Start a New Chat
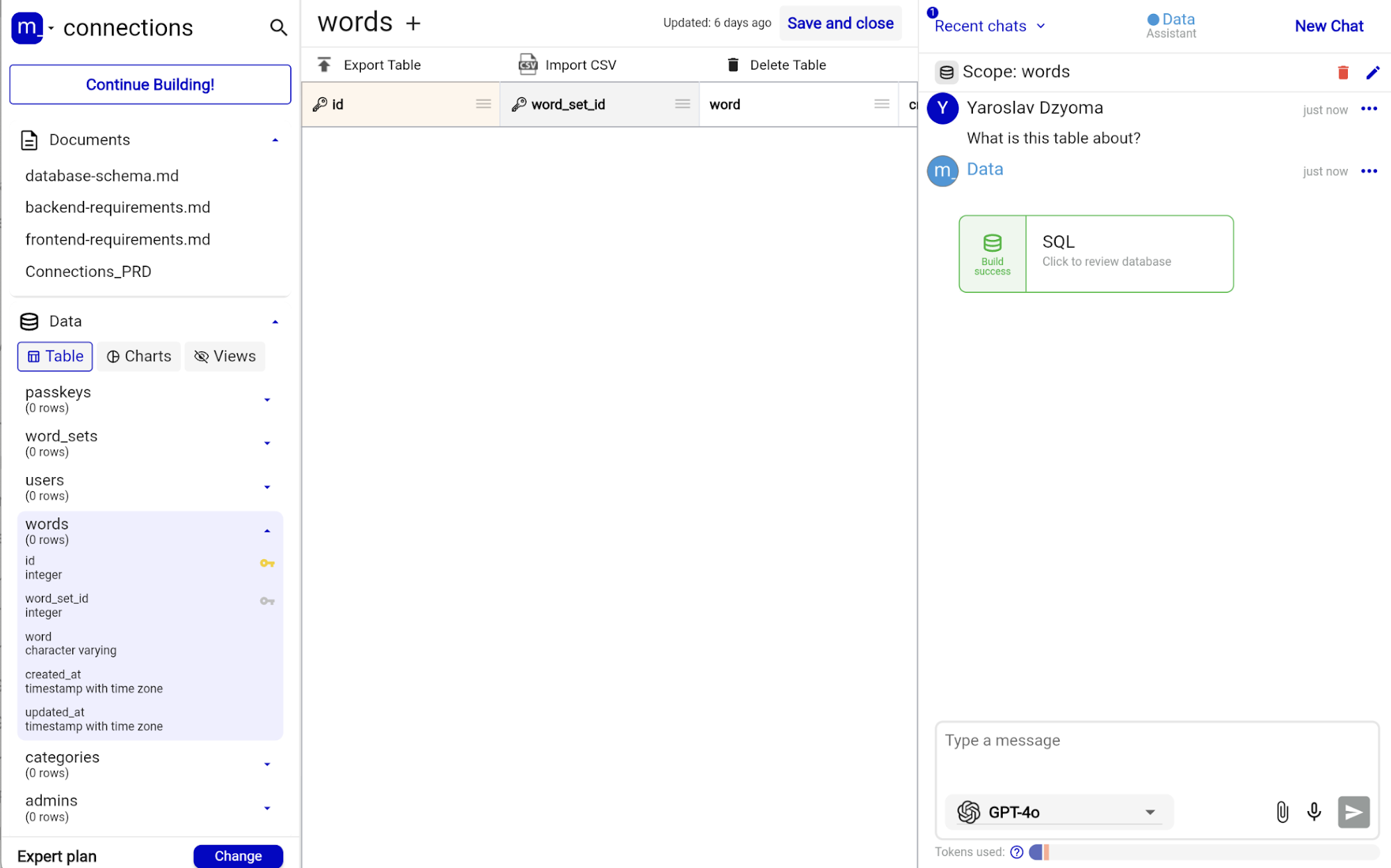This screenshot has height=868, width=1391. pos(1328,26)
